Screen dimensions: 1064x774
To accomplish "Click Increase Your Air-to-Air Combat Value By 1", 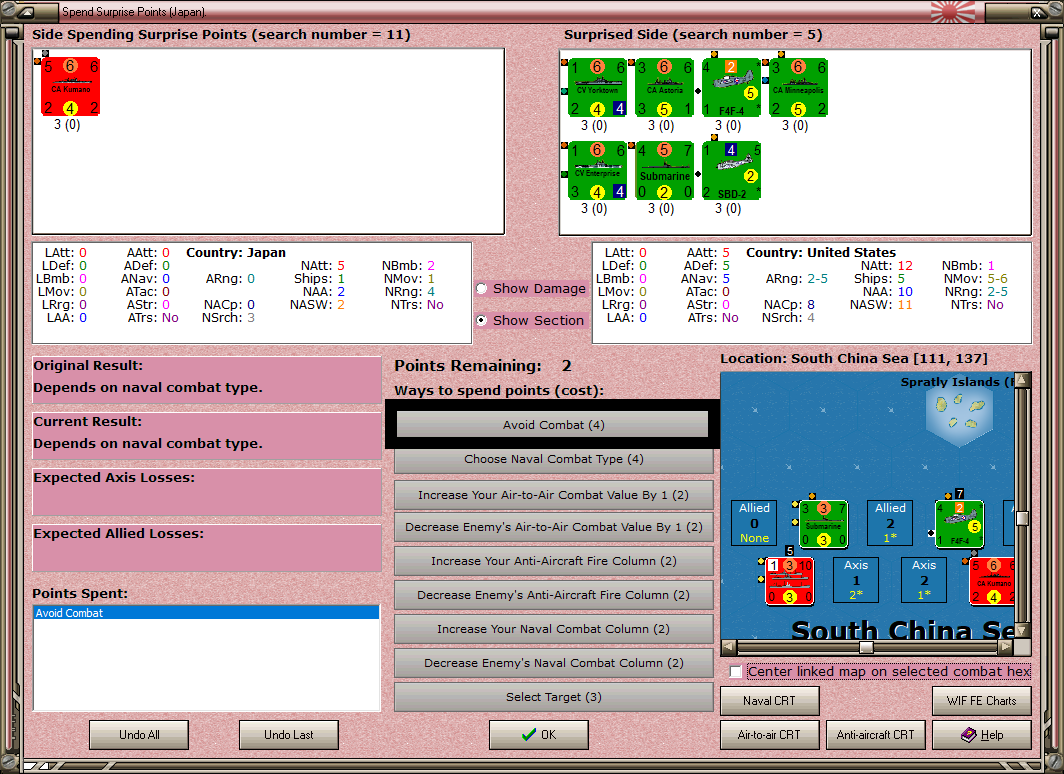I will click(x=554, y=495).
